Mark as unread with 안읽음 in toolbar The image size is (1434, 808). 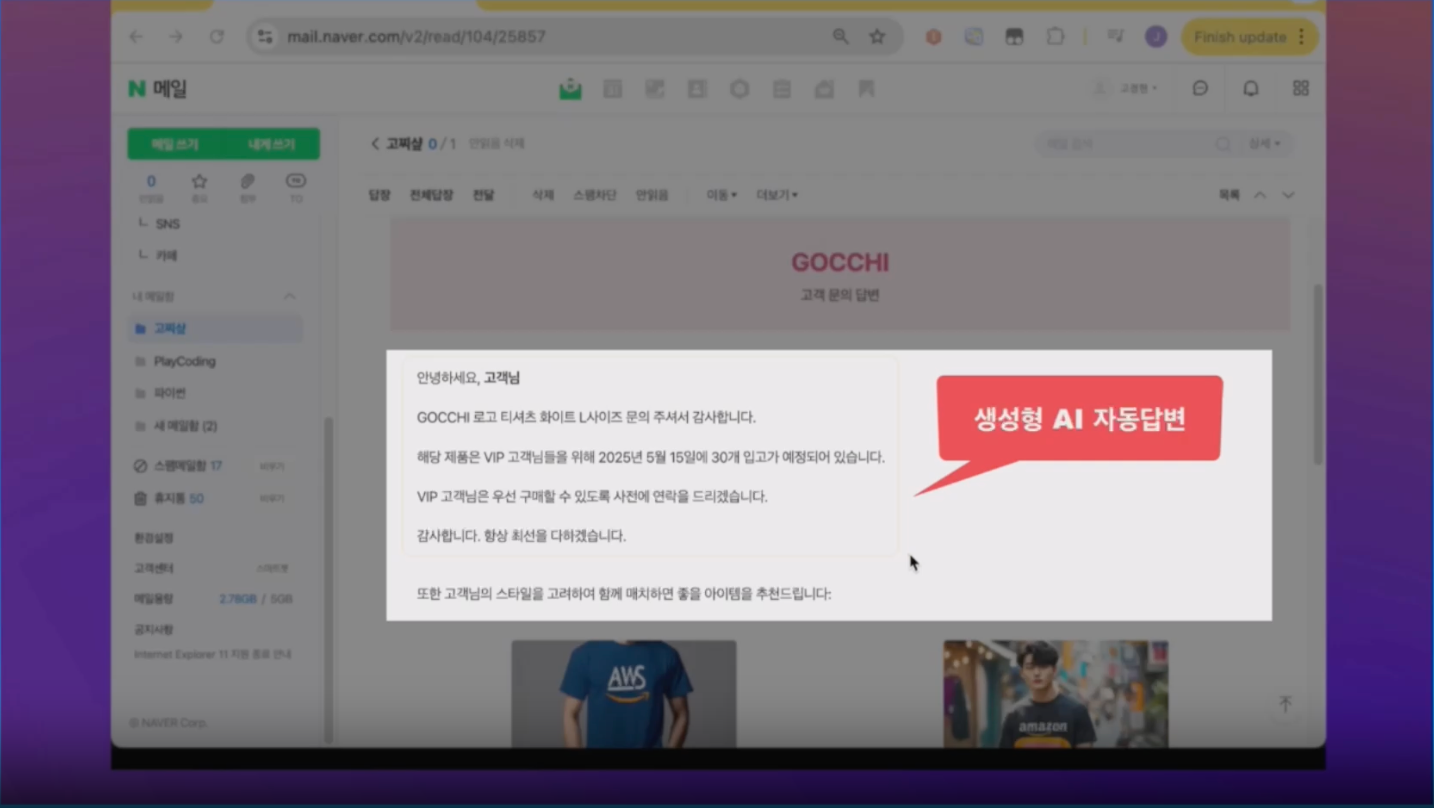pyautogui.click(x=652, y=195)
